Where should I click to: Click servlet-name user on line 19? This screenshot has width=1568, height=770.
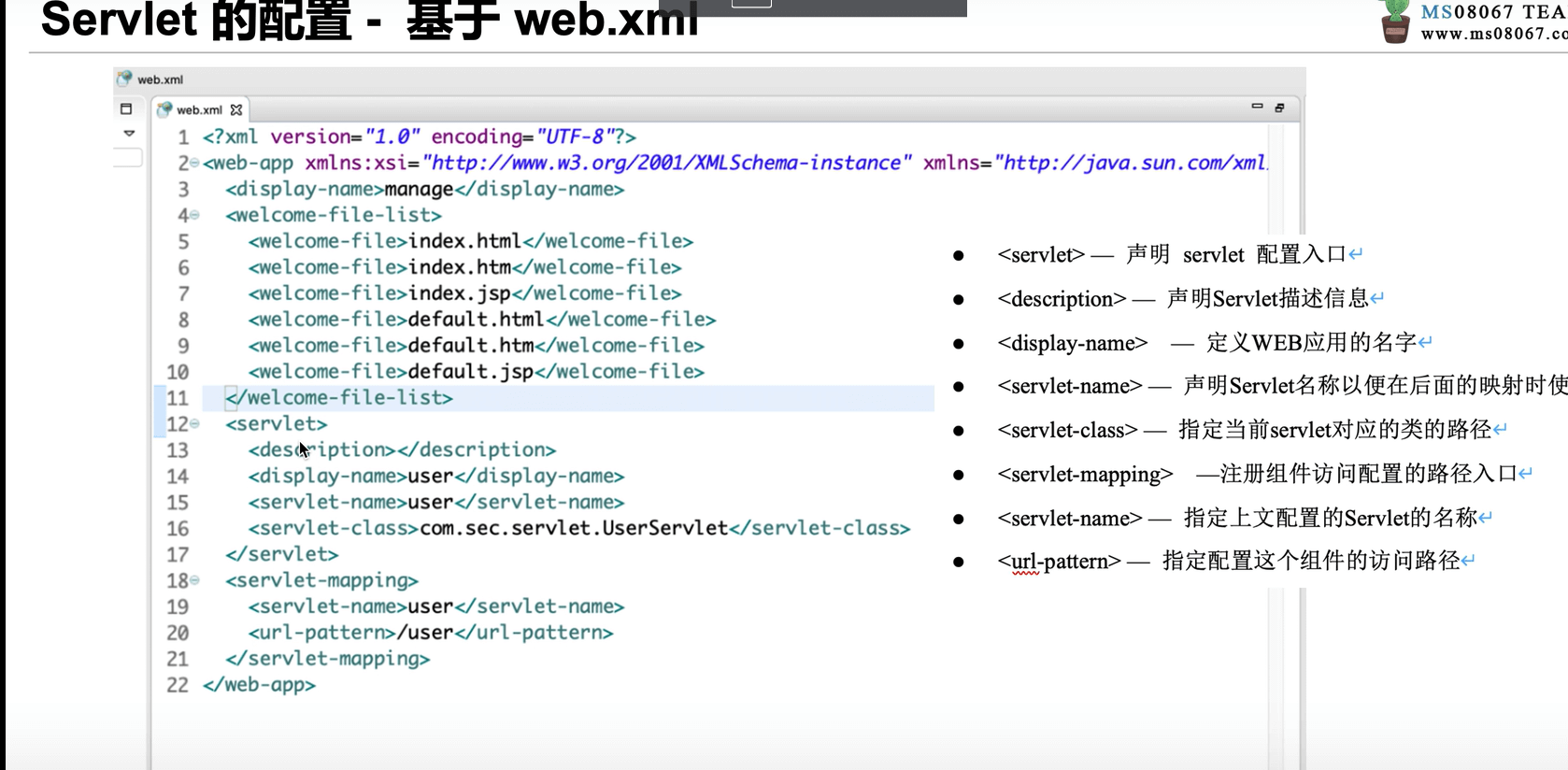pyautogui.click(x=435, y=606)
